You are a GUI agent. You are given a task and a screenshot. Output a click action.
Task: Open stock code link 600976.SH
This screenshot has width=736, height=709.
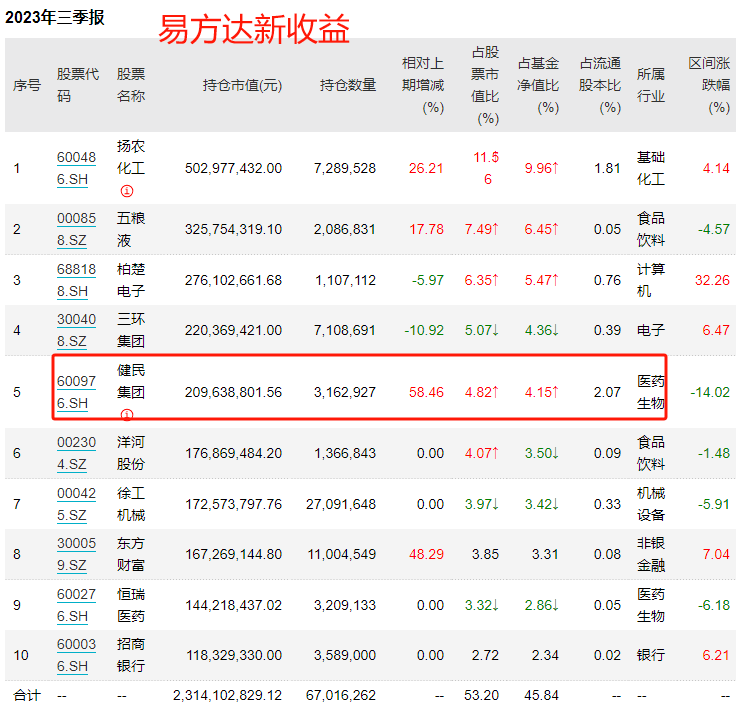(76, 393)
